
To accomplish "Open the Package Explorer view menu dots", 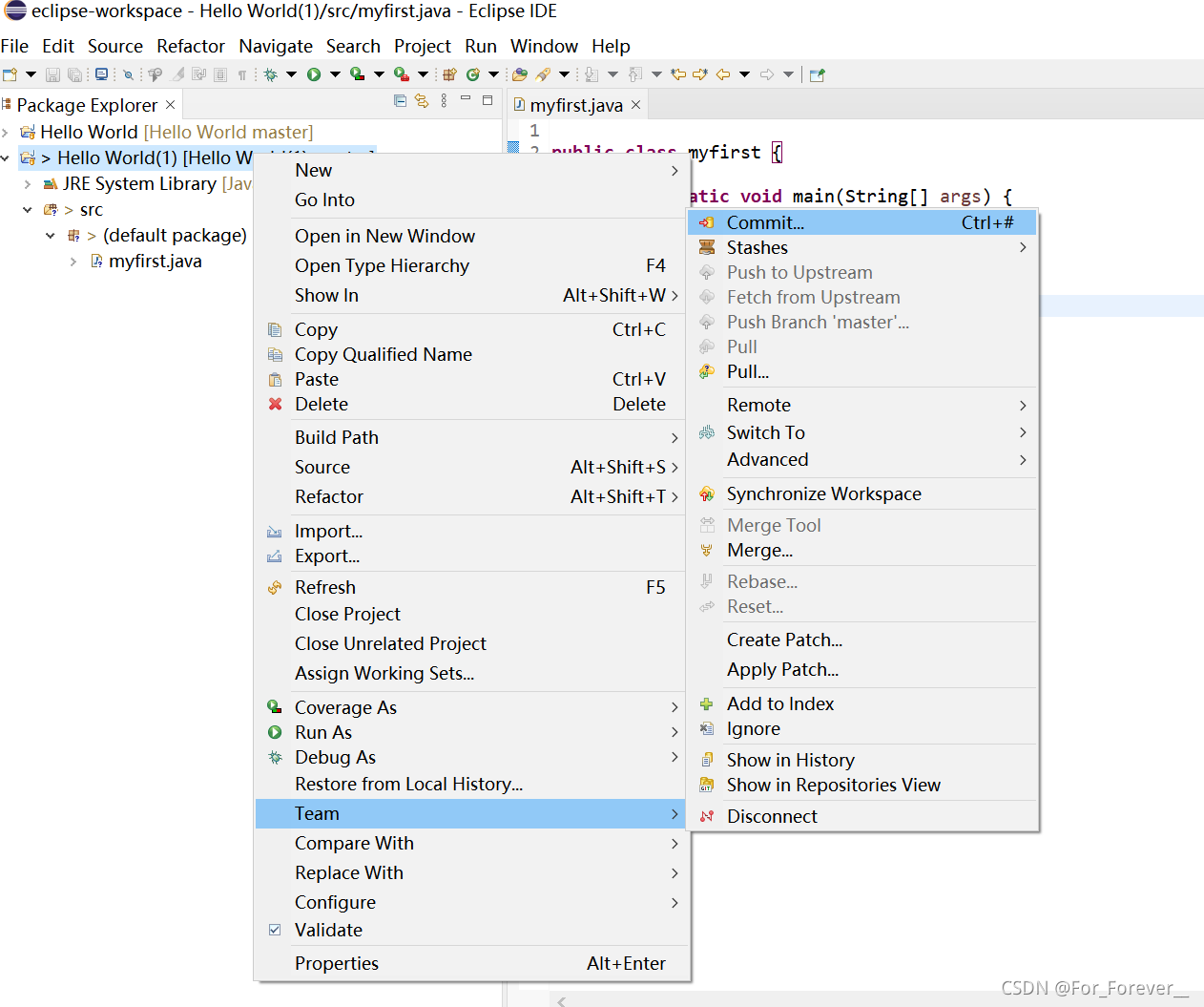I will tap(444, 100).
